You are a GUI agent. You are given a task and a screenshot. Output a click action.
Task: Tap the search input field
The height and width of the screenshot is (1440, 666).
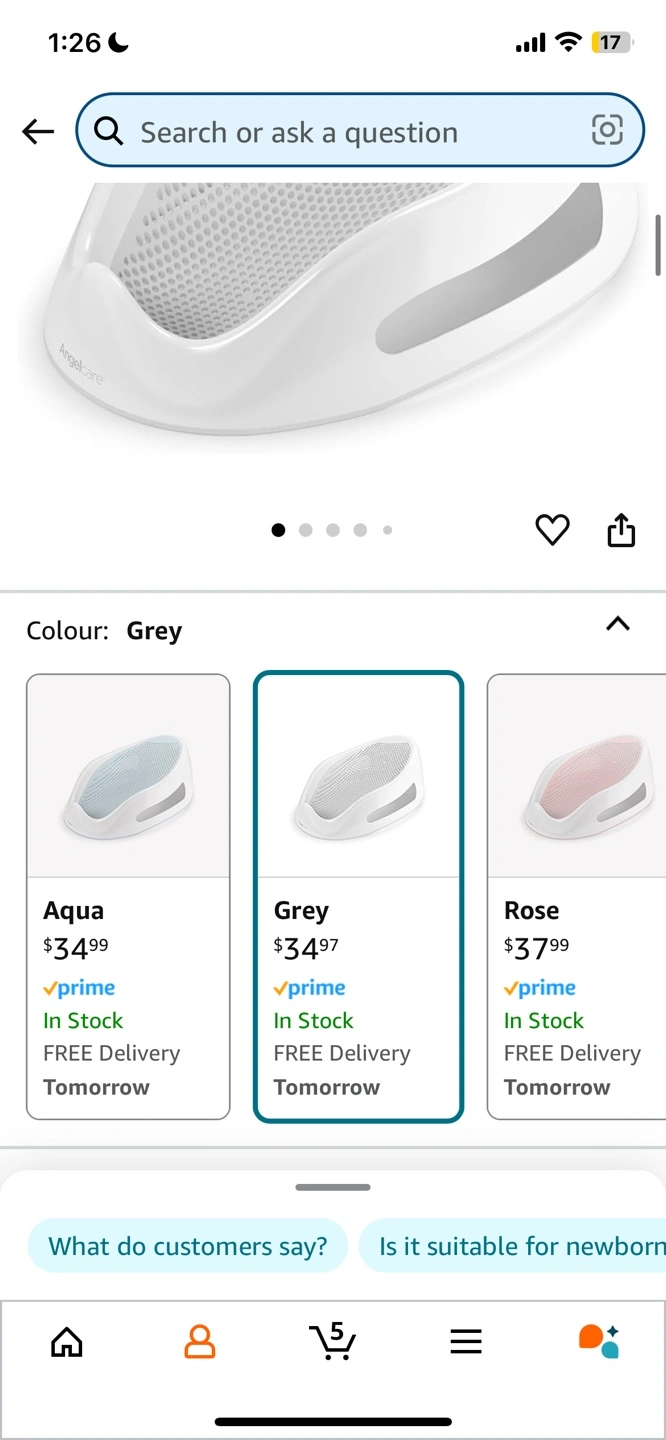click(x=360, y=131)
